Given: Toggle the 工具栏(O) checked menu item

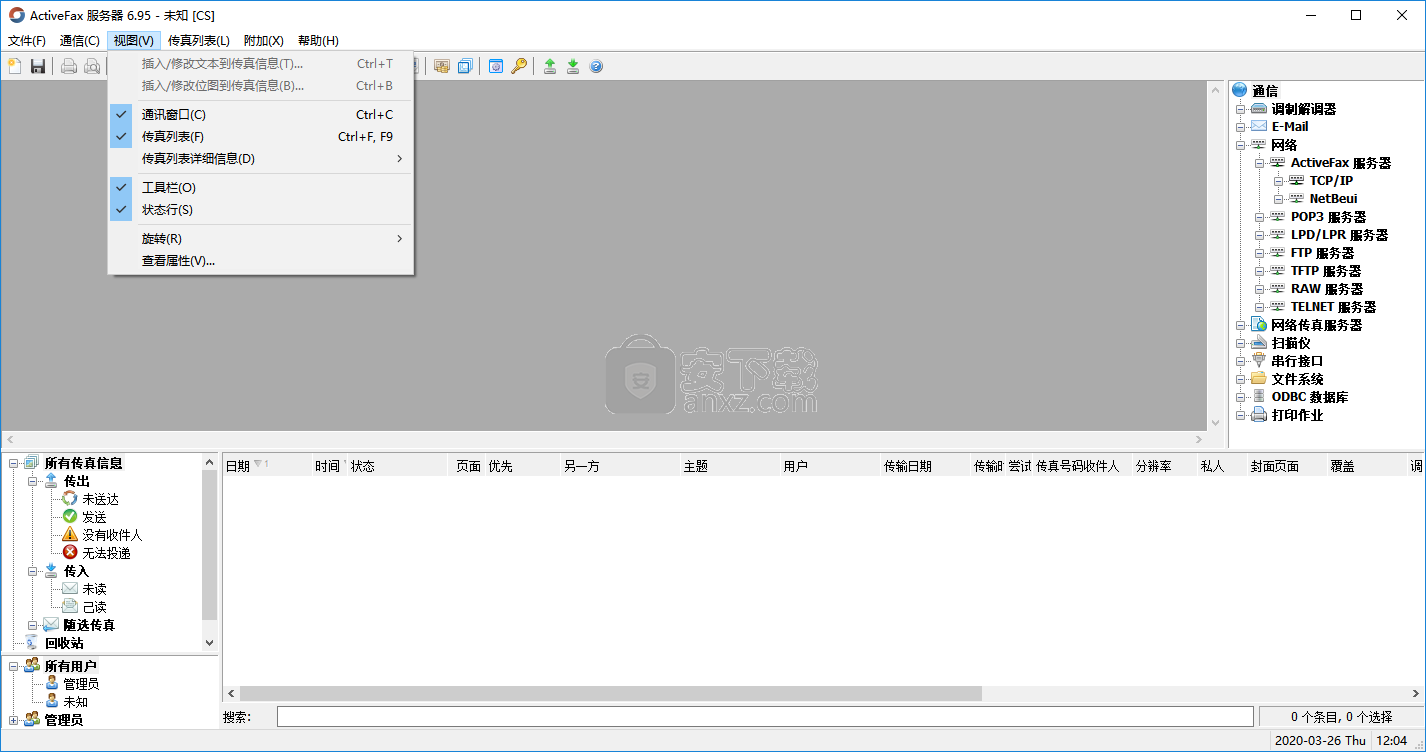Looking at the screenshot, I should [x=261, y=187].
